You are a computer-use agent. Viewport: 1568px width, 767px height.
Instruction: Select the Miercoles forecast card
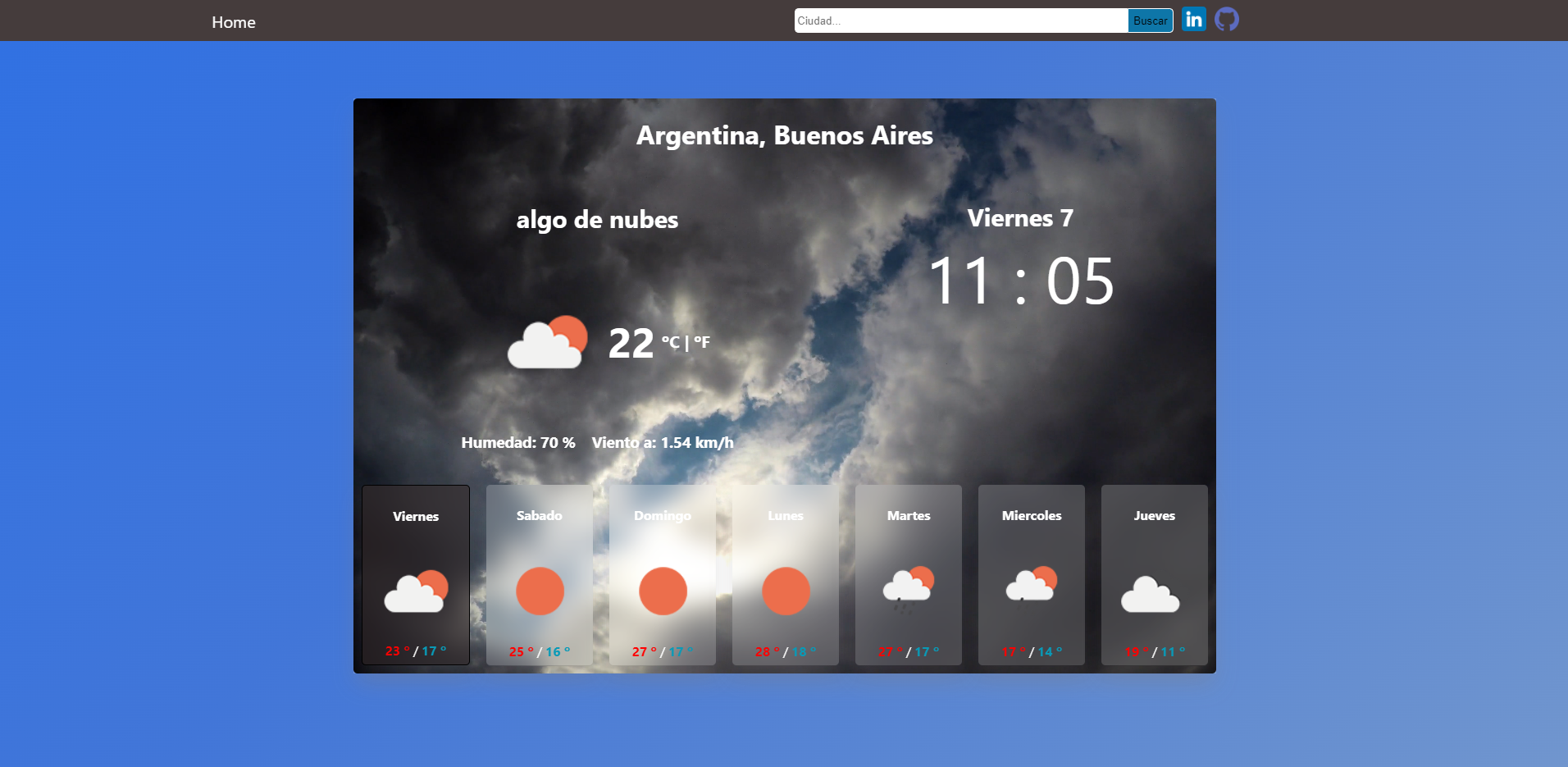(1031, 575)
